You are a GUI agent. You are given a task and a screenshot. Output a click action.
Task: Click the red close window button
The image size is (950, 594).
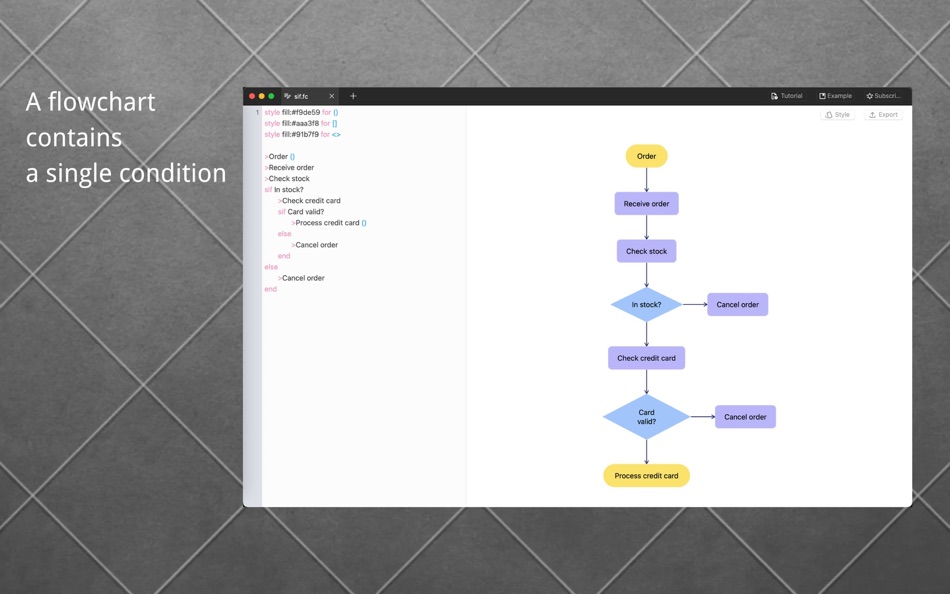pos(252,96)
